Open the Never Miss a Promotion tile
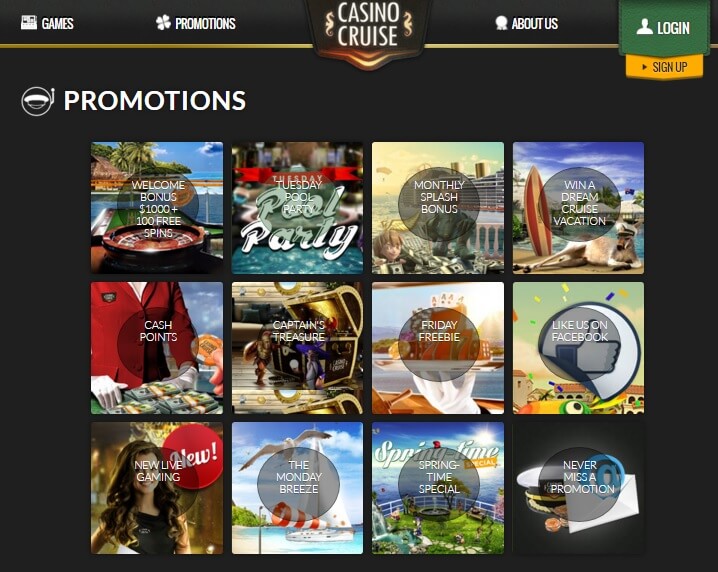Screen dimensions: 718x572 578,488
